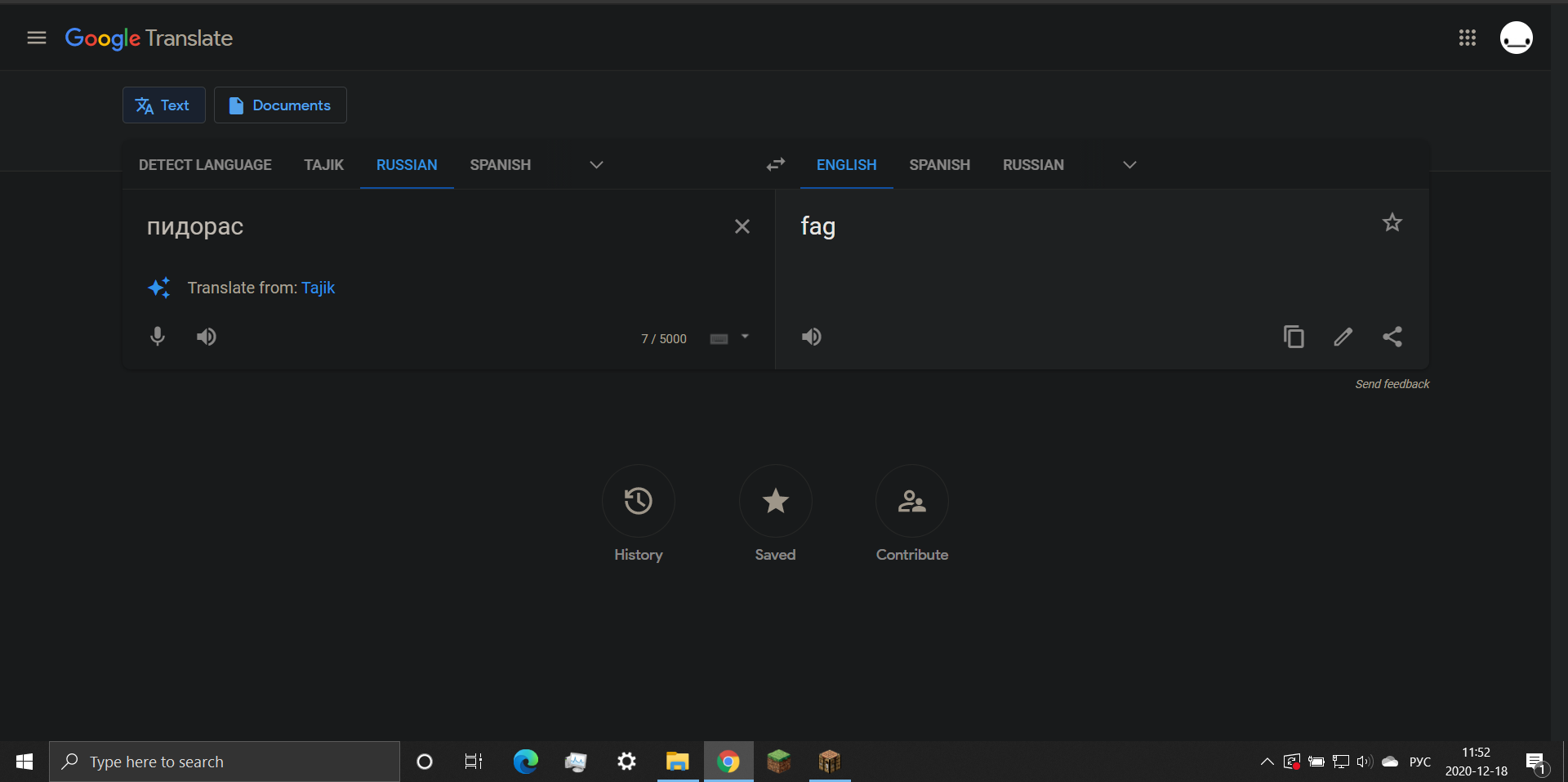Expand more target languages list
1568x782 pixels.
coord(1129,165)
